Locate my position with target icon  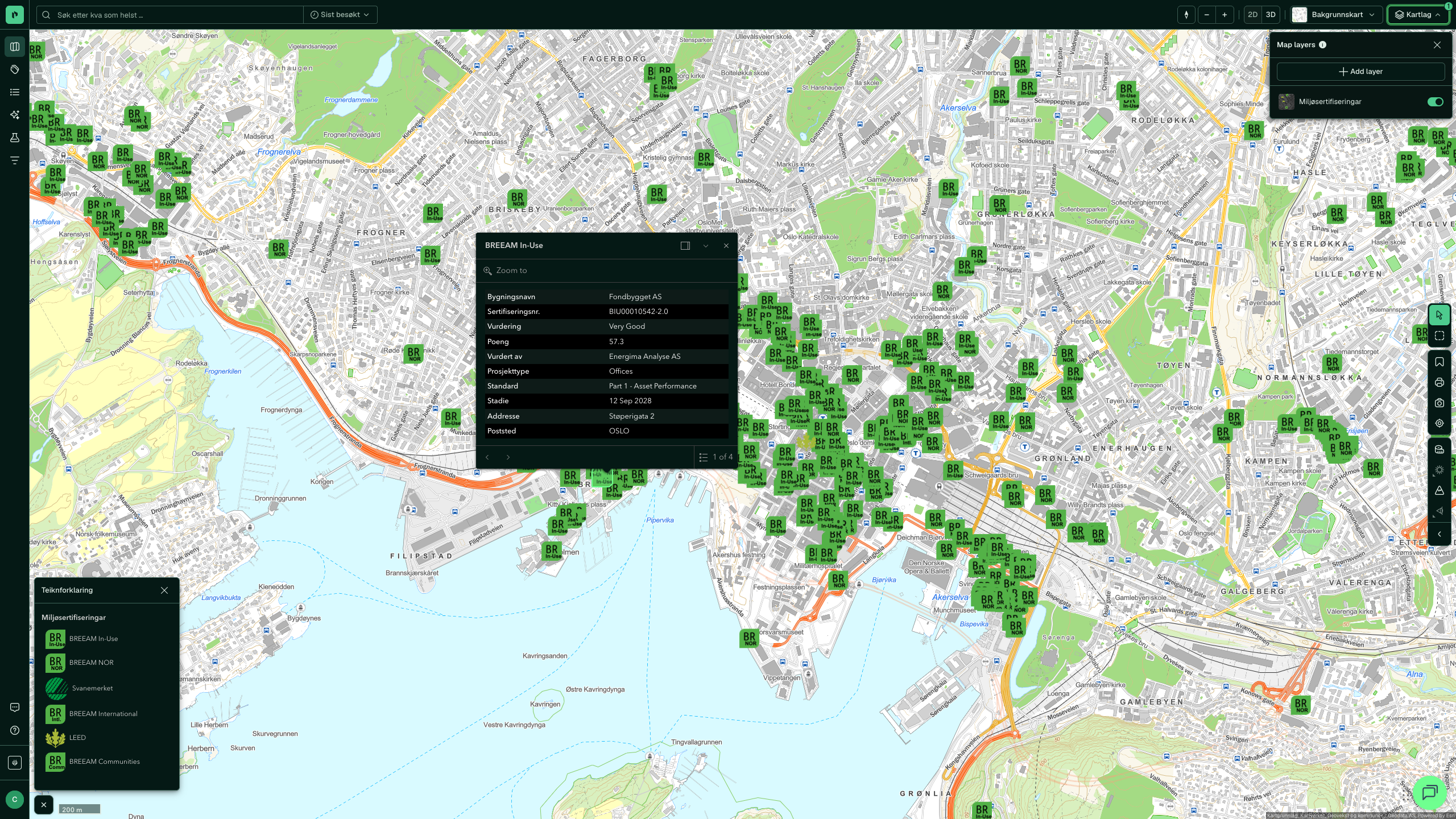1440,423
